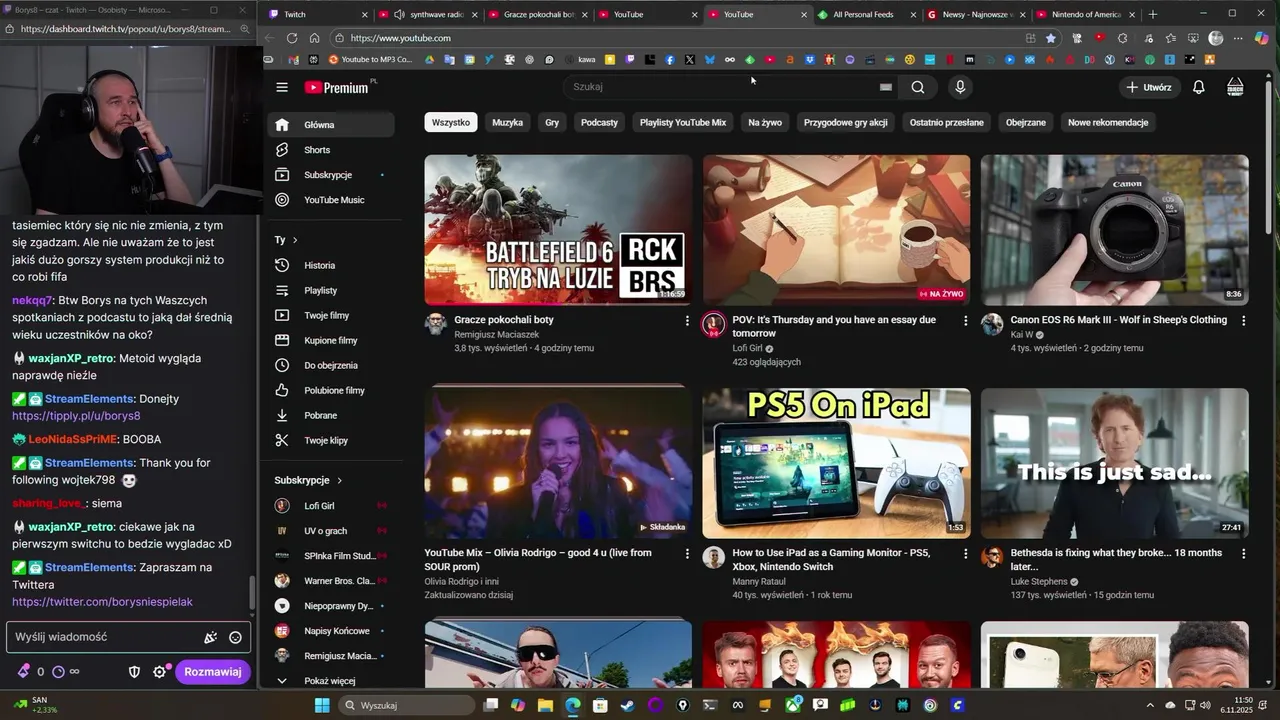The height and width of the screenshot is (720, 1280).
Task: Open Twoje filmy in the sidebar
Action: point(330,315)
